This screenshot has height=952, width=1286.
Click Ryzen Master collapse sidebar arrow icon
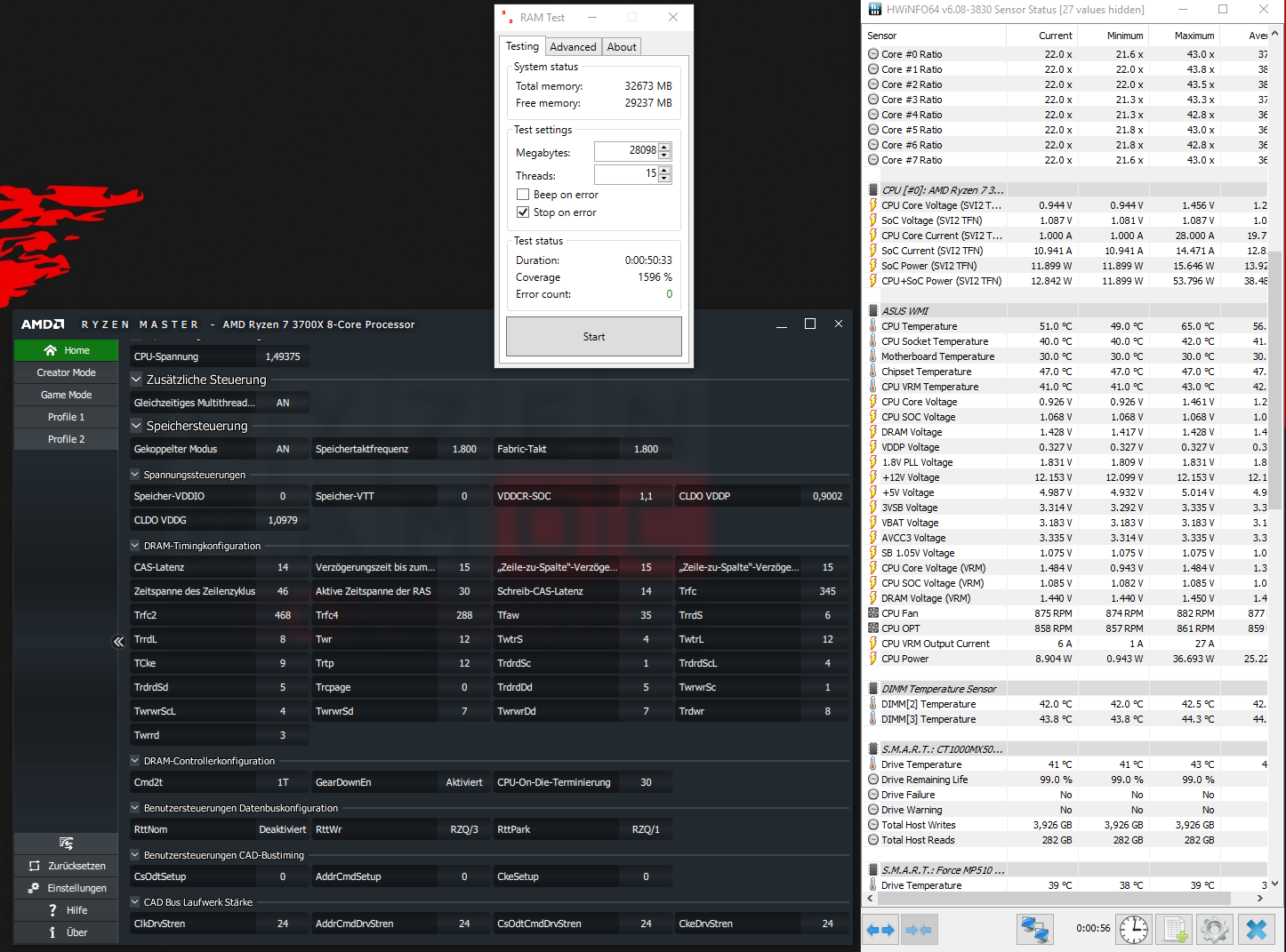pyautogui.click(x=118, y=641)
